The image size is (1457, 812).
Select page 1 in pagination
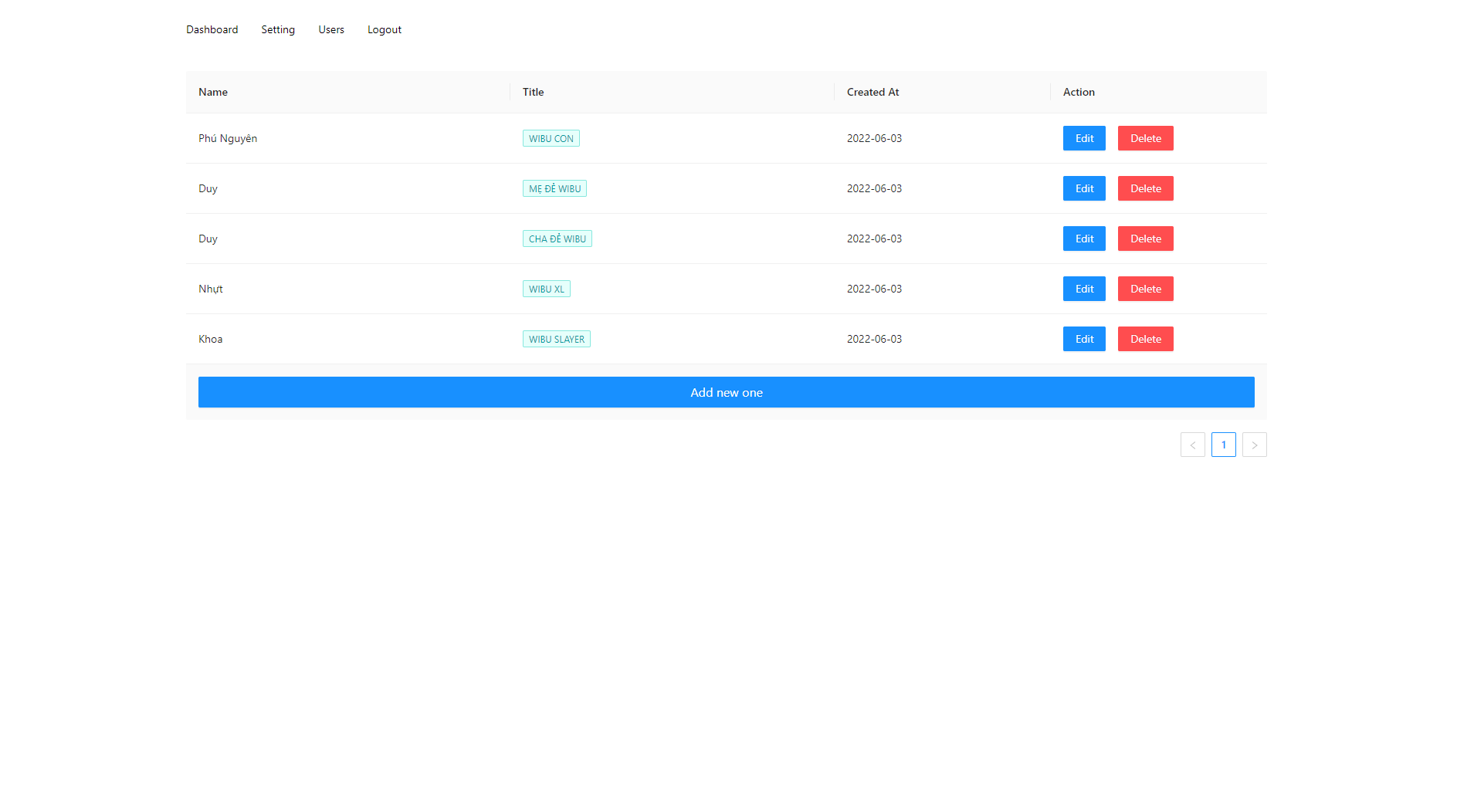1224,445
